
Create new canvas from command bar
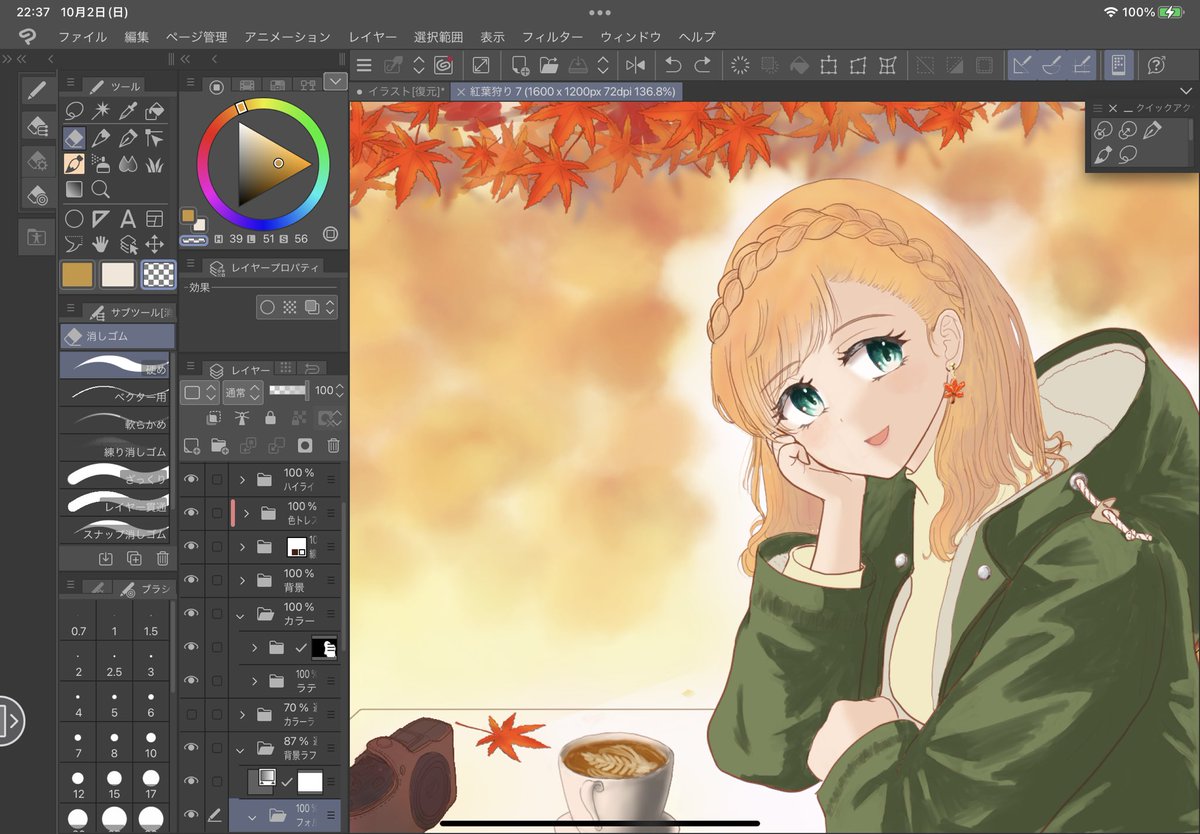520,65
